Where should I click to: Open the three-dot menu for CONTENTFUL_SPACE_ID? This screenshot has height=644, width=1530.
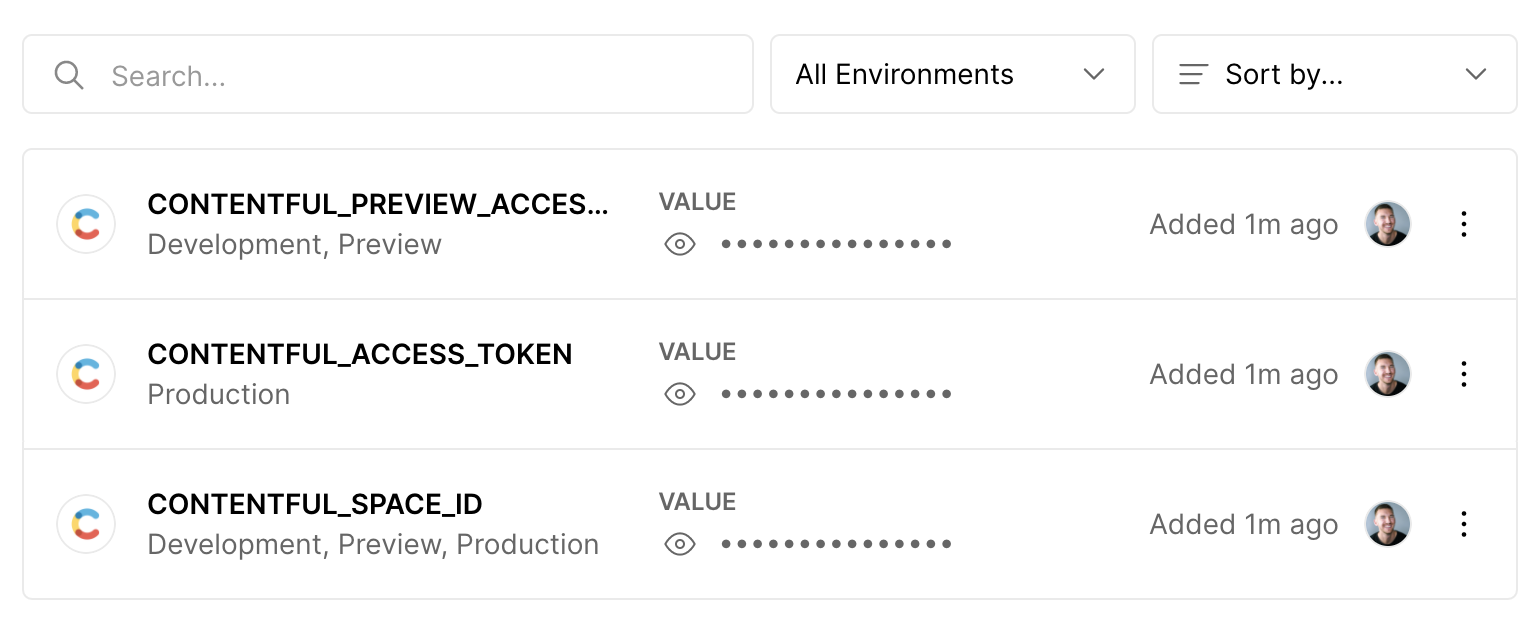(x=1463, y=524)
